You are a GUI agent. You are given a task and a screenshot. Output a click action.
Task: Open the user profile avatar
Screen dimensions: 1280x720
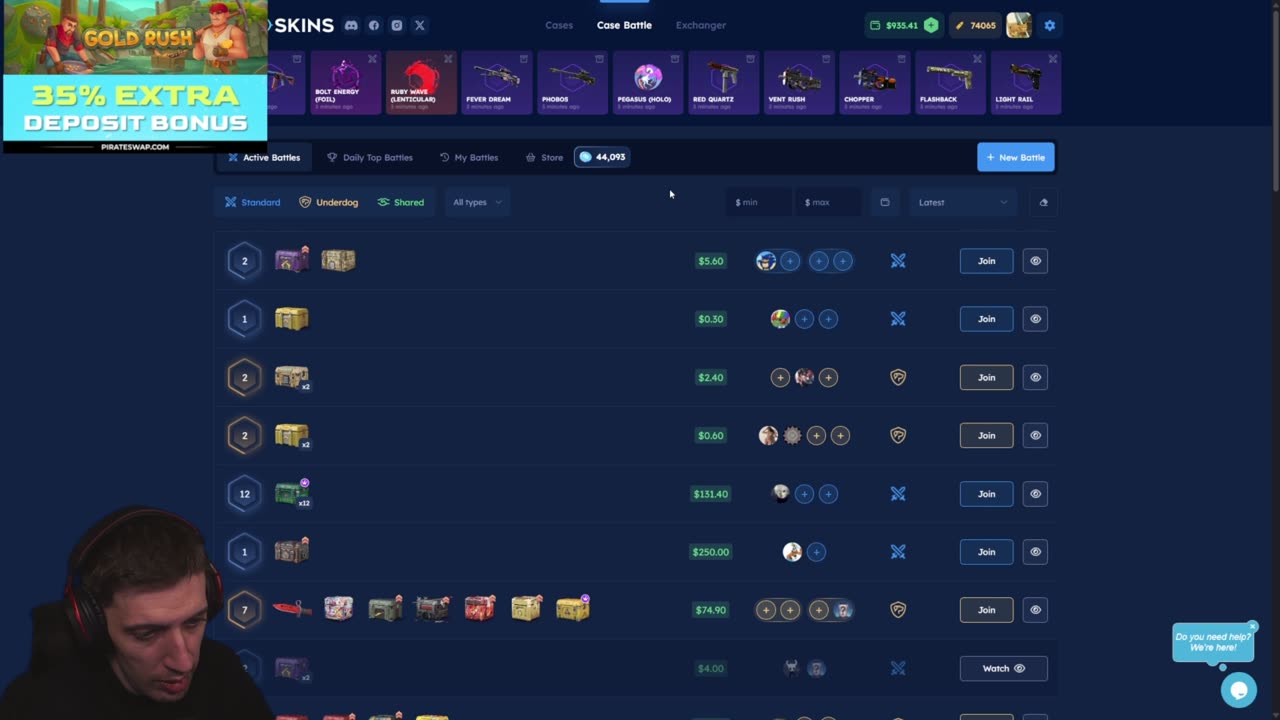click(1019, 25)
